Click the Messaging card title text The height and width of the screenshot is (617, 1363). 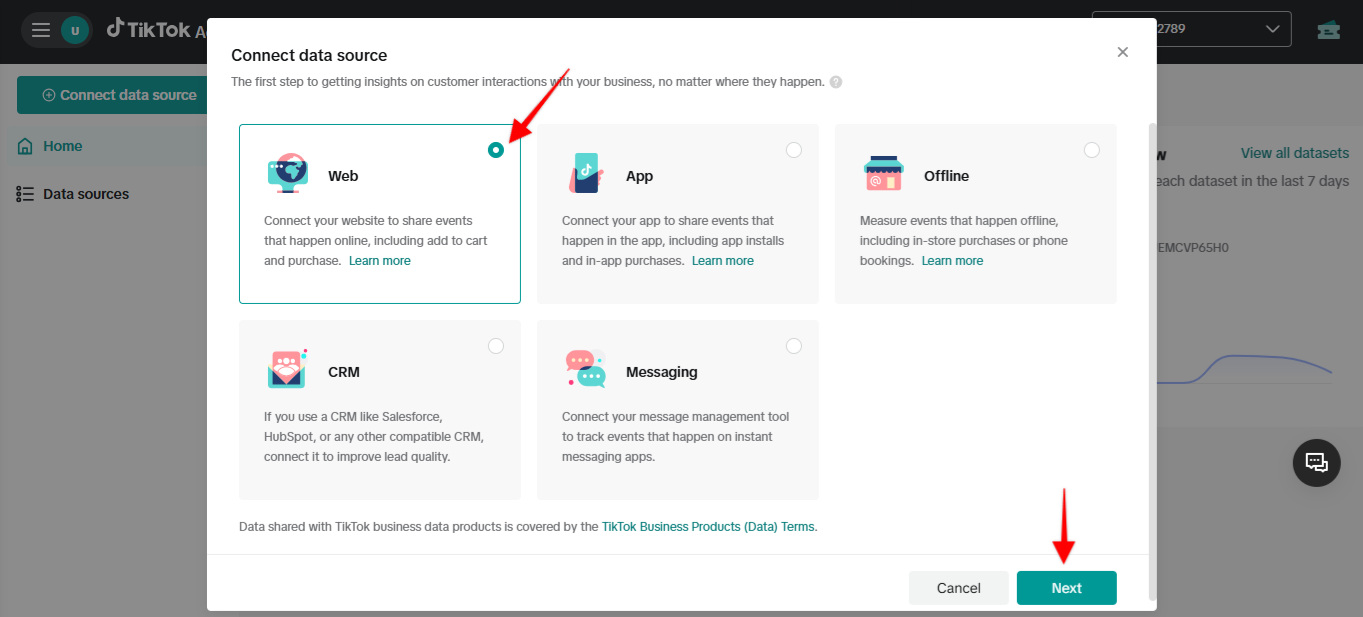(x=662, y=372)
